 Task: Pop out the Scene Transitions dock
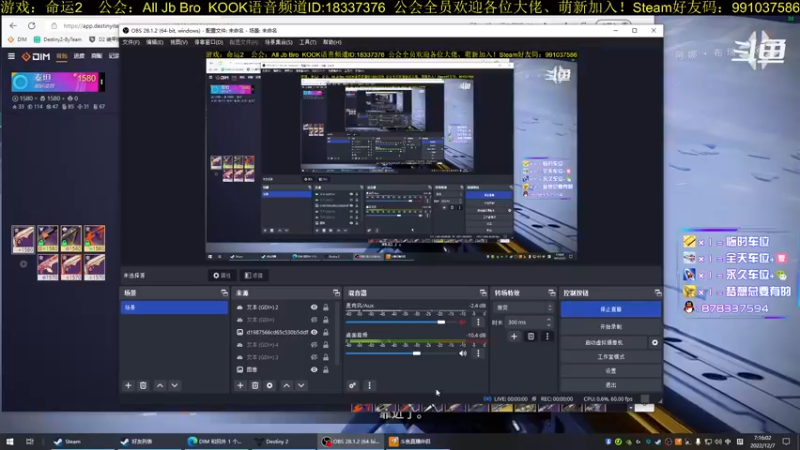552,293
